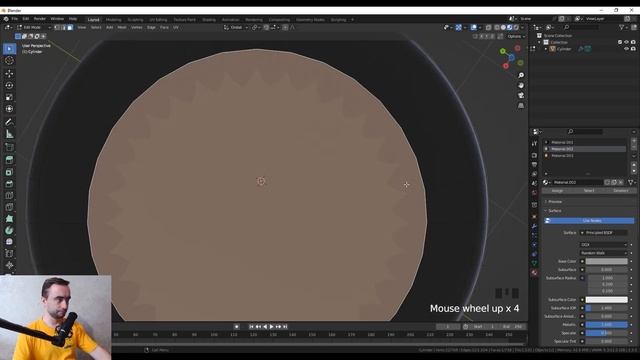The height and width of the screenshot is (360, 640).
Task: Open the Tool properties tab icon
Action: pos(534,144)
